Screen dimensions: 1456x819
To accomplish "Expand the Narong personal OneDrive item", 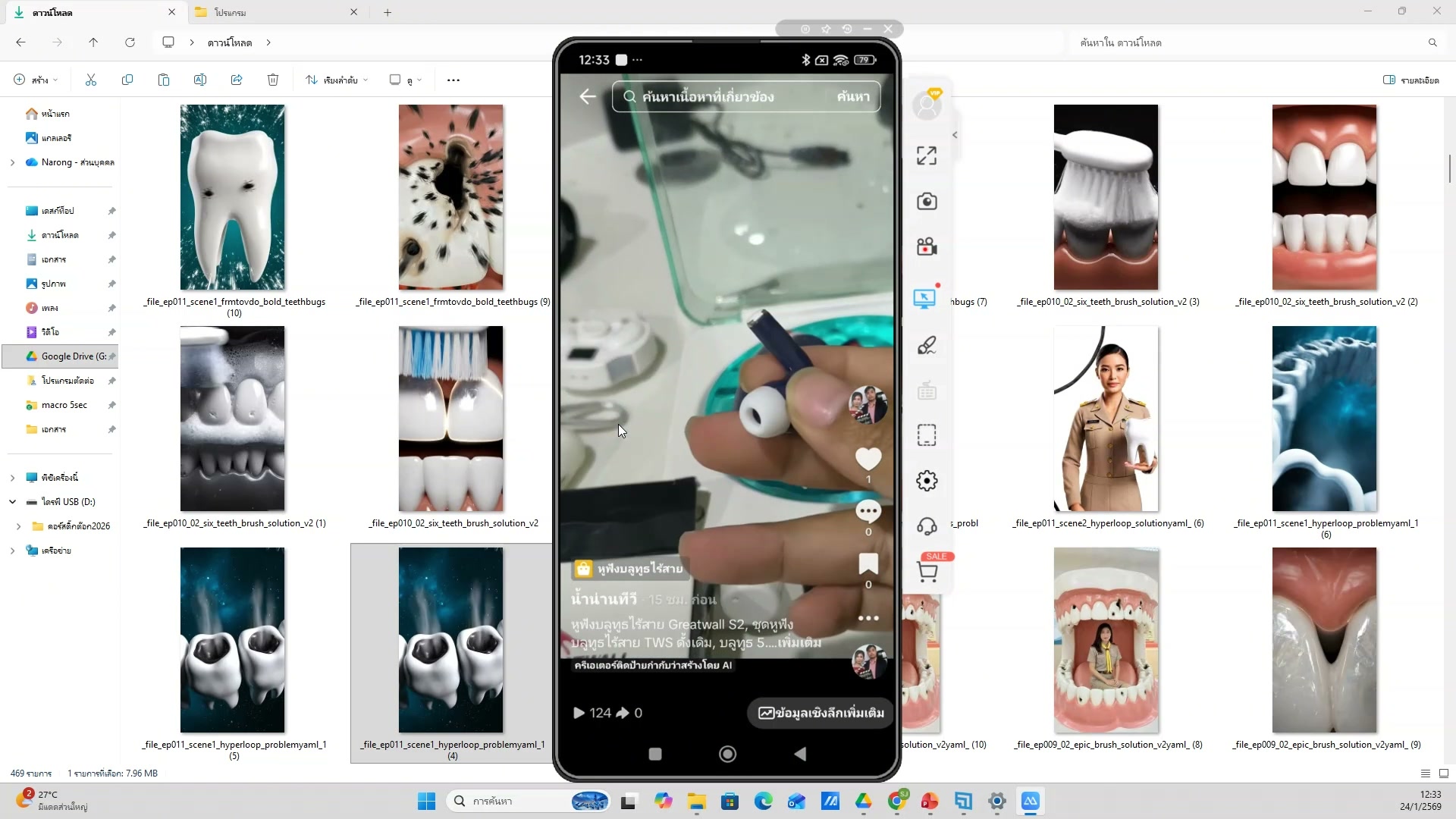I will coord(12,162).
